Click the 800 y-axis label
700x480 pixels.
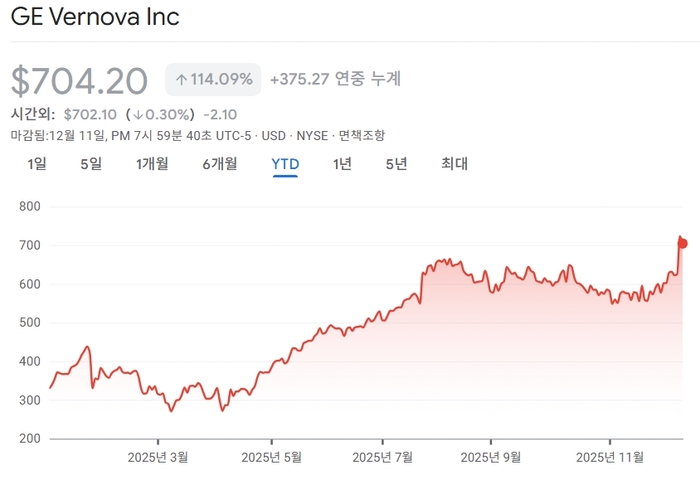tap(28, 207)
